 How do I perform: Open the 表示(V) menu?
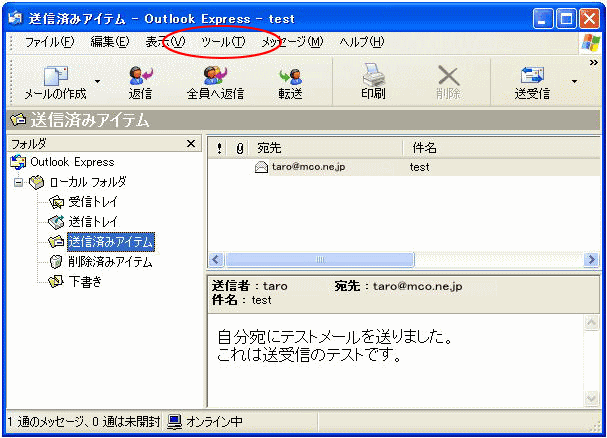pos(165,42)
